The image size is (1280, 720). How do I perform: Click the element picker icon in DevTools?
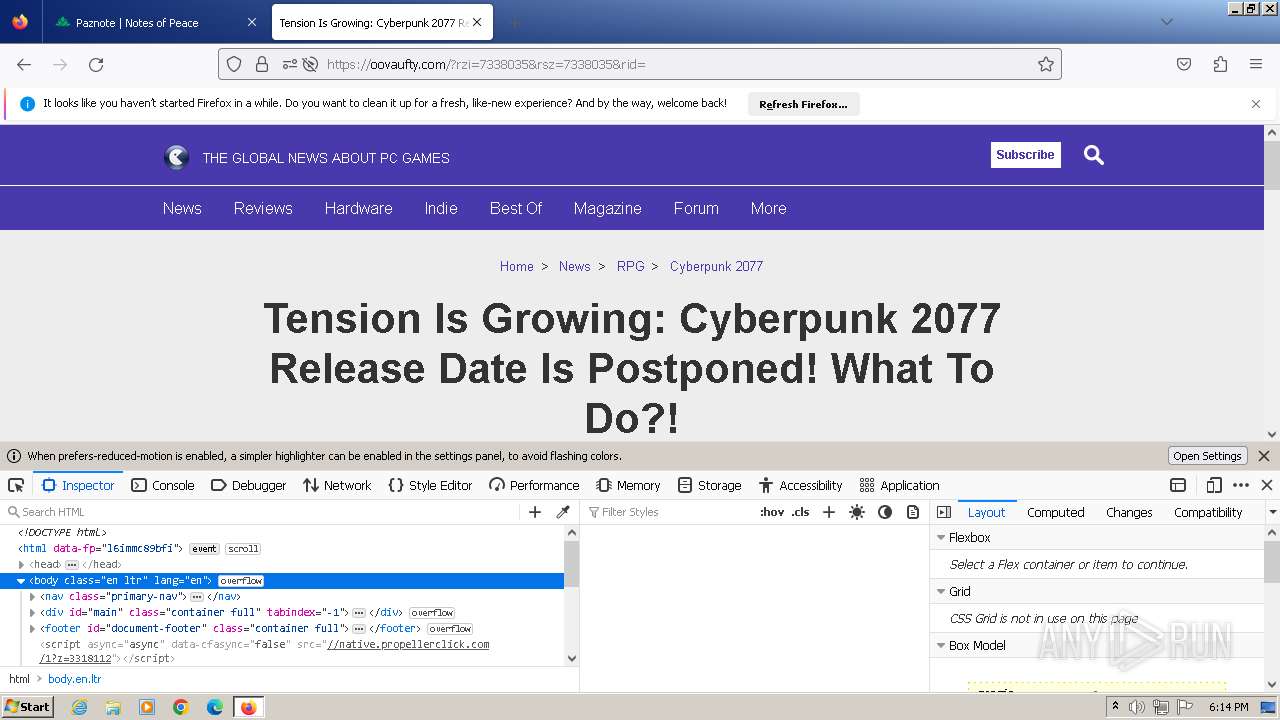[16, 485]
